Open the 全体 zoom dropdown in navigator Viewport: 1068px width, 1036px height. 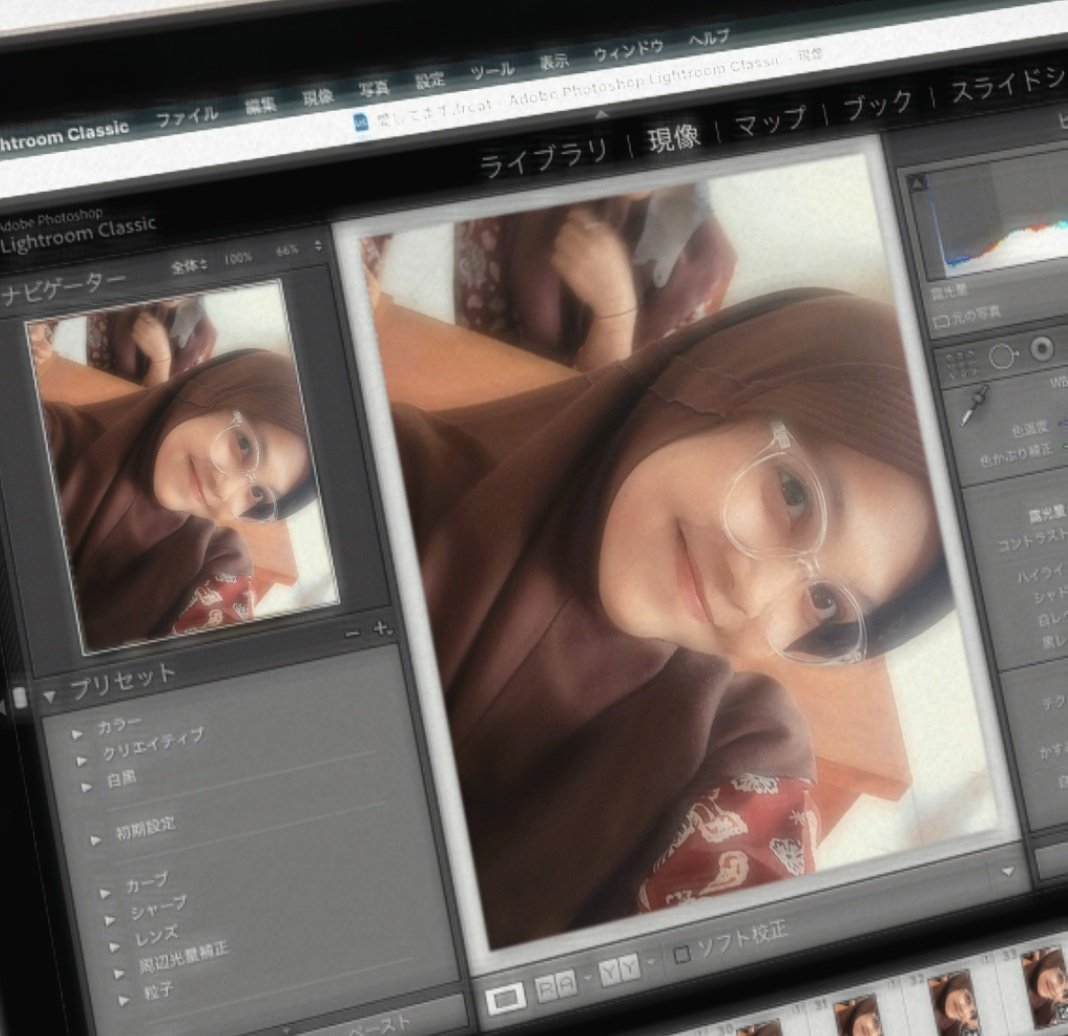189,266
